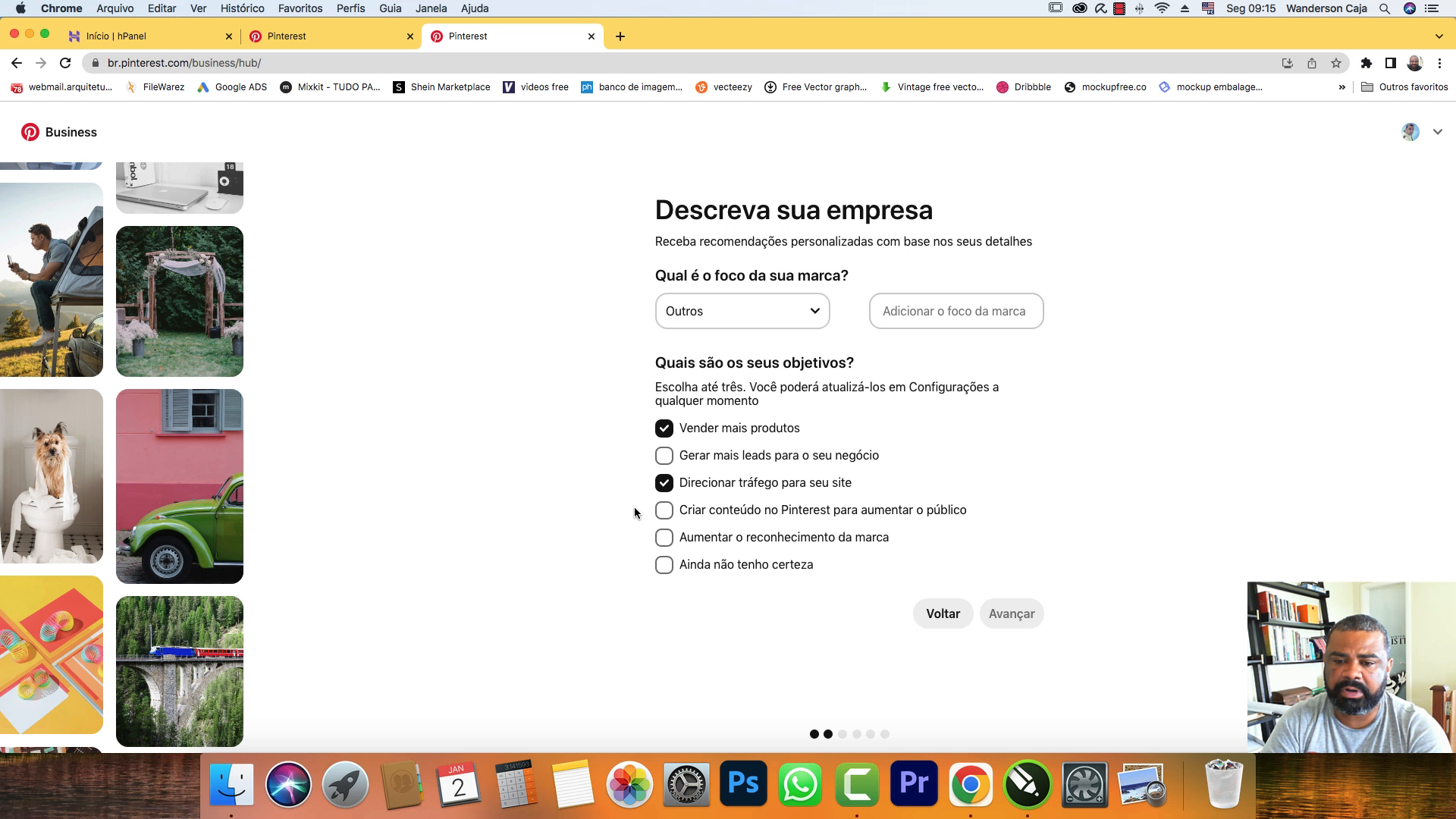Image resolution: width=1456 pixels, height=819 pixels.
Task: Click the Chrome extensions puzzle icon
Action: pos(1367,64)
